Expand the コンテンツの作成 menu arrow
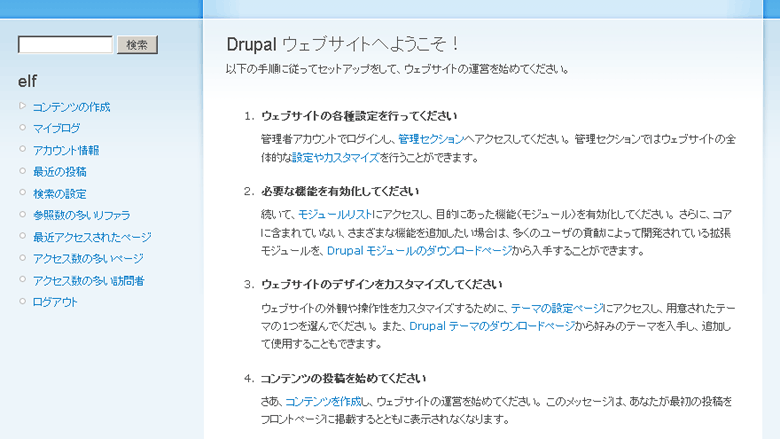780x439 pixels. [22, 106]
